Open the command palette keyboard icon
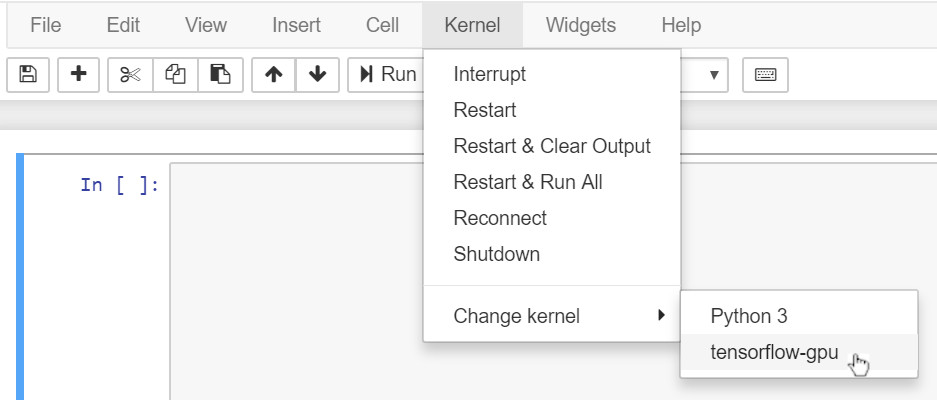Image resolution: width=937 pixels, height=400 pixels. [765, 75]
